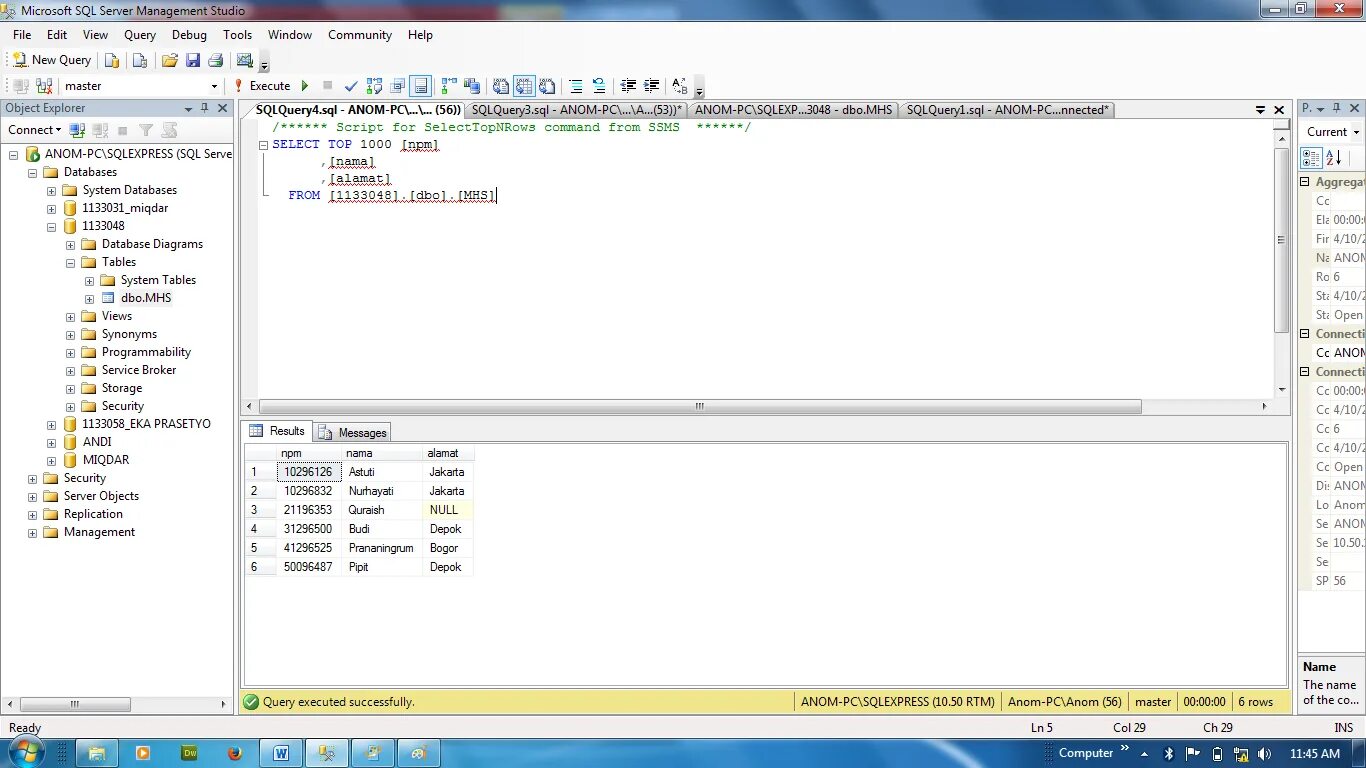This screenshot has height=768, width=1366.
Task: Open Microsoft Word from the taskbar
Action: [x=281, y=753]
